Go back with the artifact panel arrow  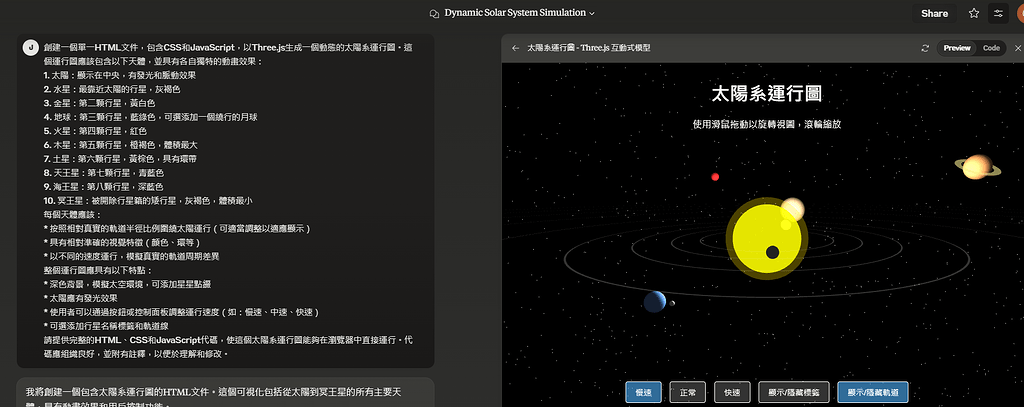click(x=516, y=48)
